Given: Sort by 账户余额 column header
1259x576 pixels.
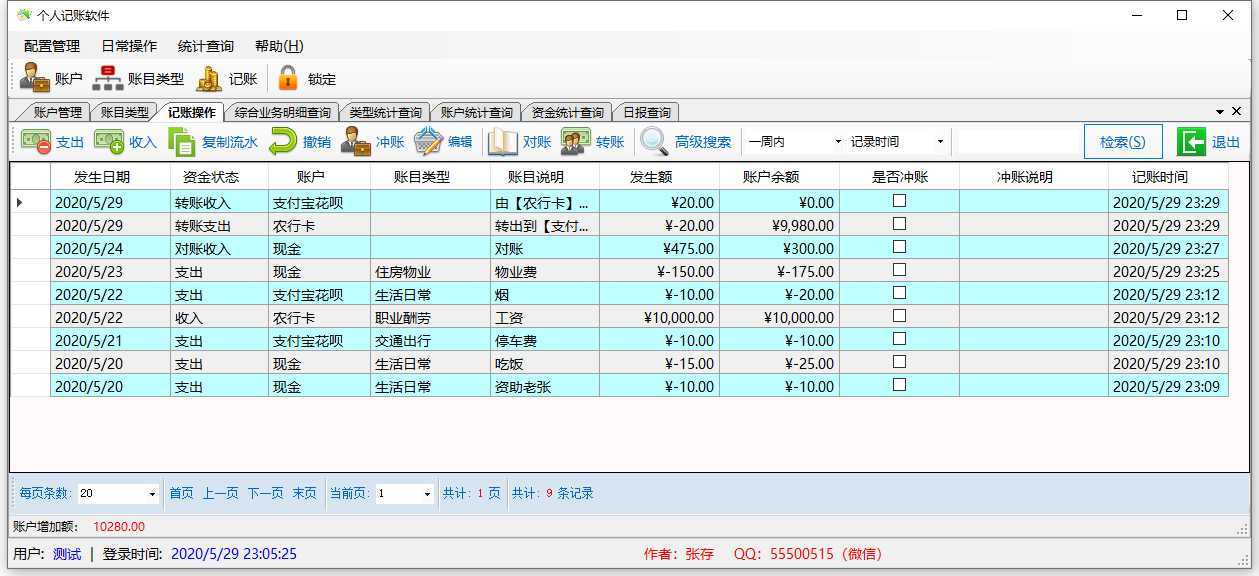Looking at the screenshot, I should coord(779,177).
